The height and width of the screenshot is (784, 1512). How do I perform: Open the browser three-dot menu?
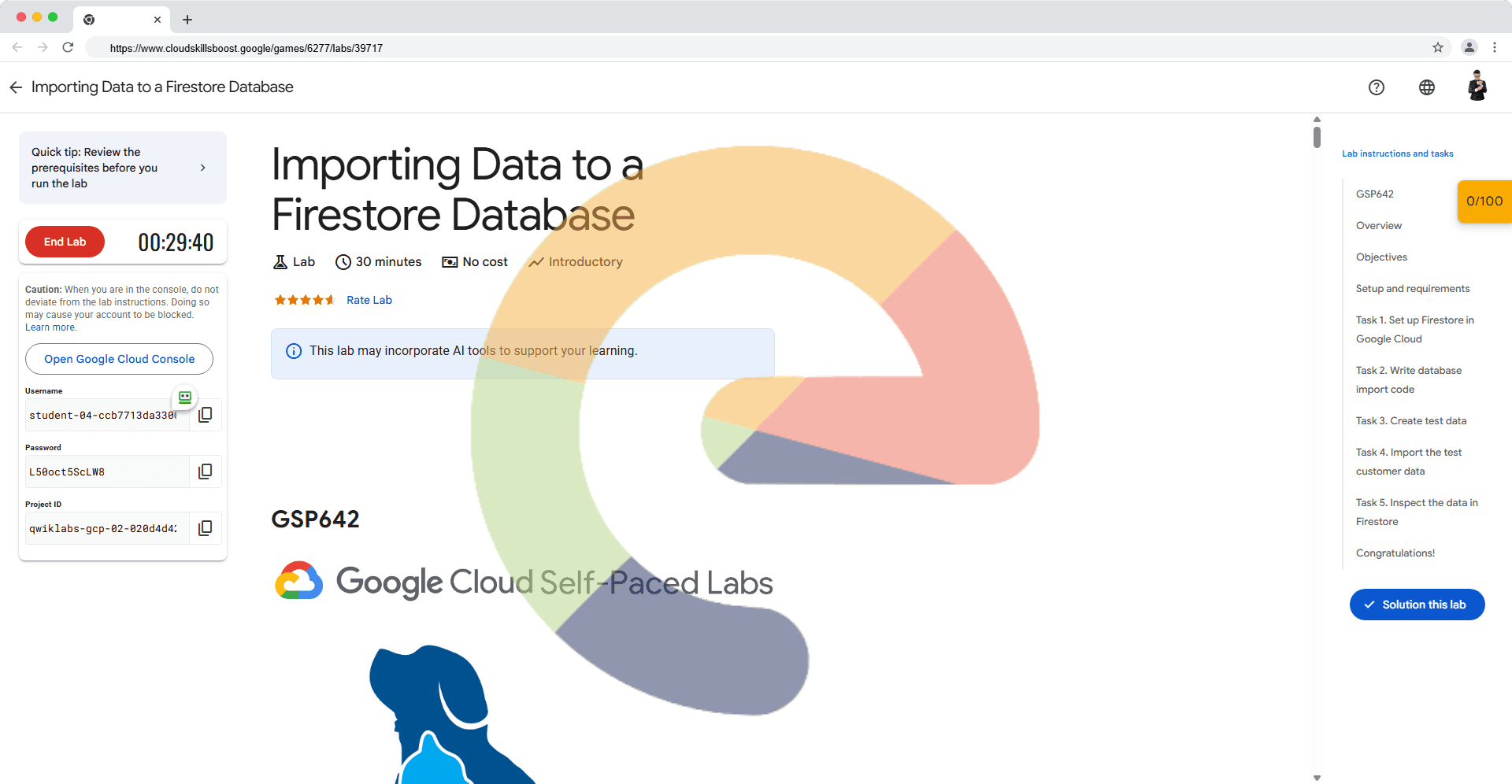click(1494, 47)
